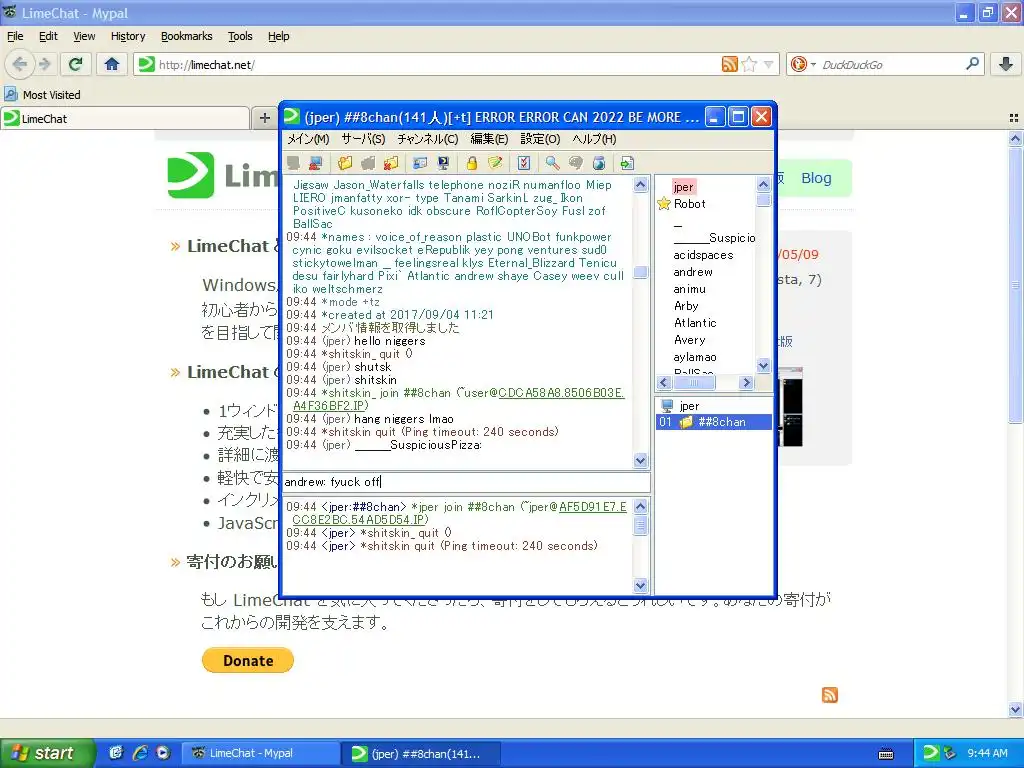Click the browser page scrollbar up arrow
The width and height of the screenshot is (1024, 768).
1015,138
